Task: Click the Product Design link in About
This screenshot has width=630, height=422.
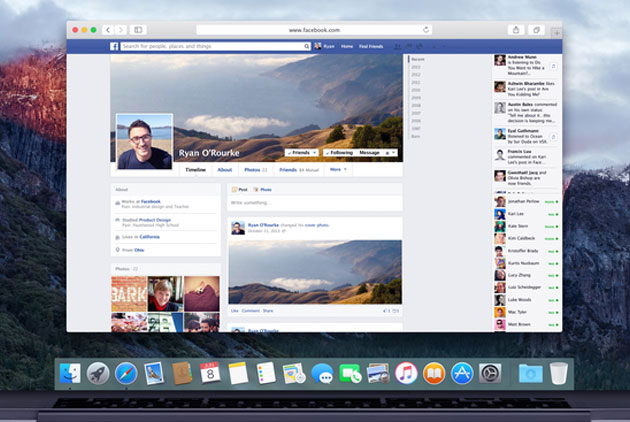Action: [x=155, y=220]
